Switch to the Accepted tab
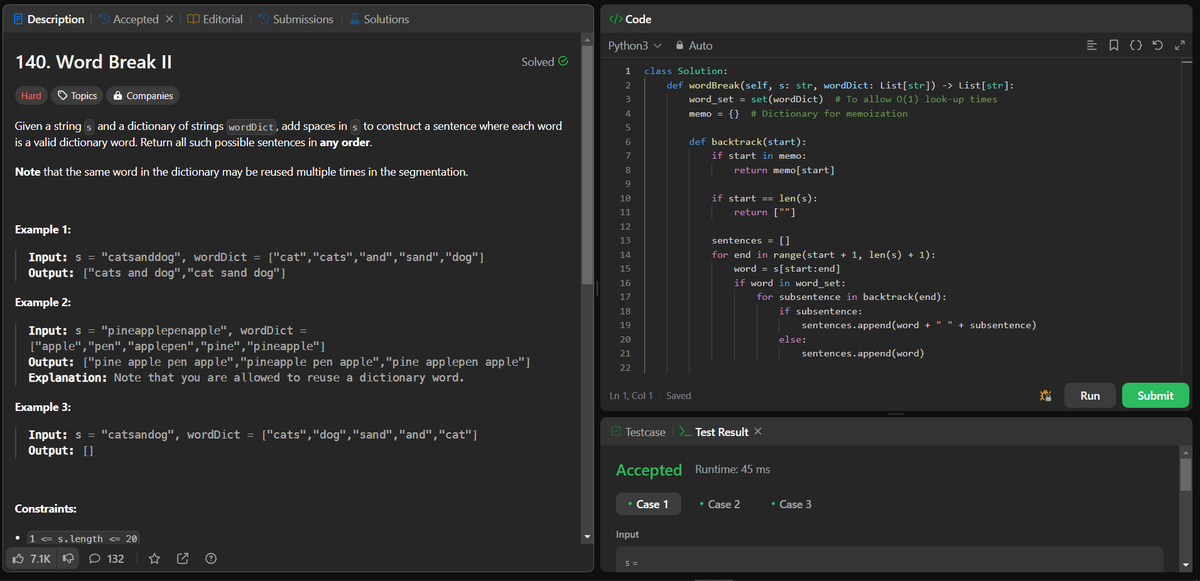This screenshot has height=581, width=1200. (x=128, y=19)
